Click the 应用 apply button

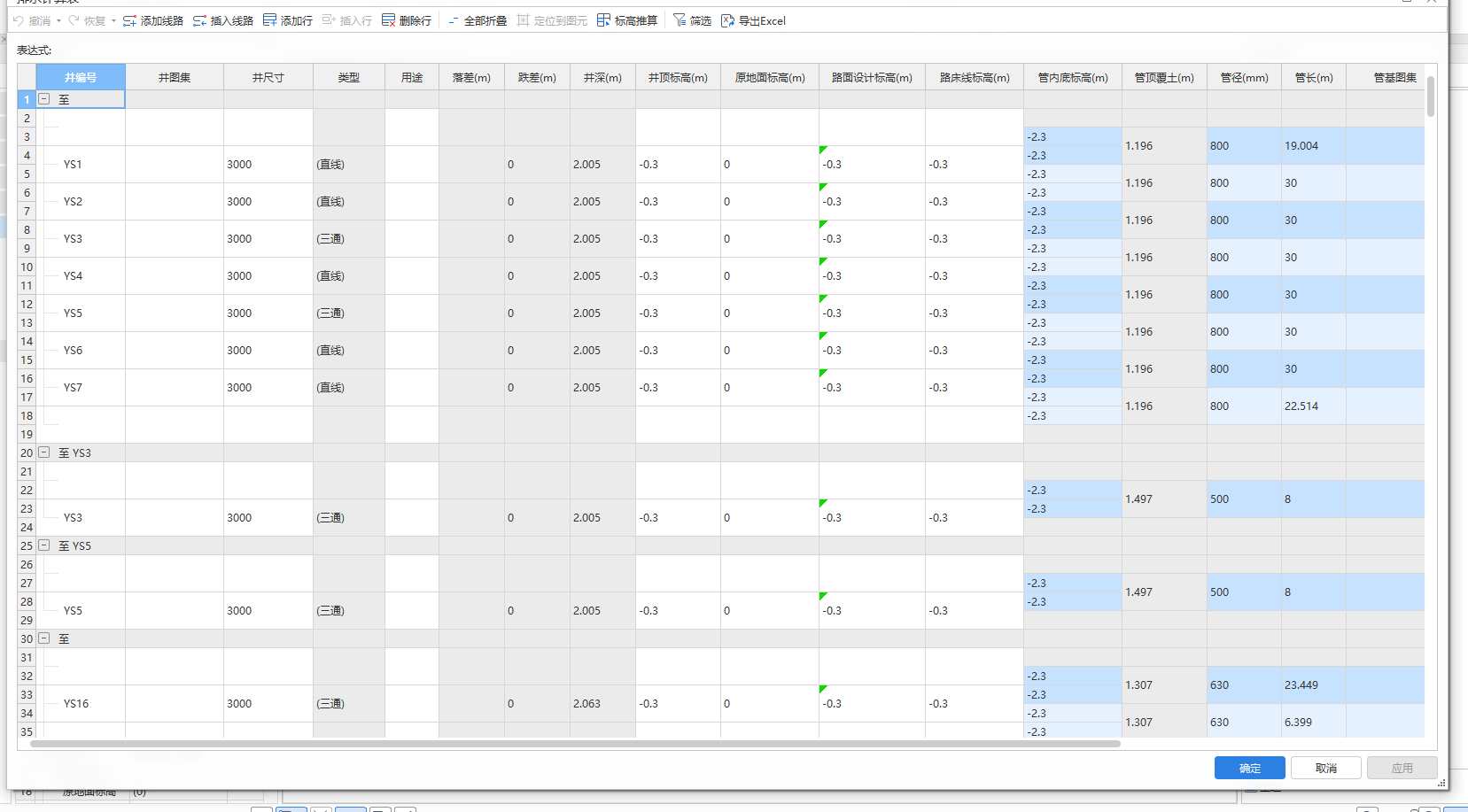click(1402, 768)
